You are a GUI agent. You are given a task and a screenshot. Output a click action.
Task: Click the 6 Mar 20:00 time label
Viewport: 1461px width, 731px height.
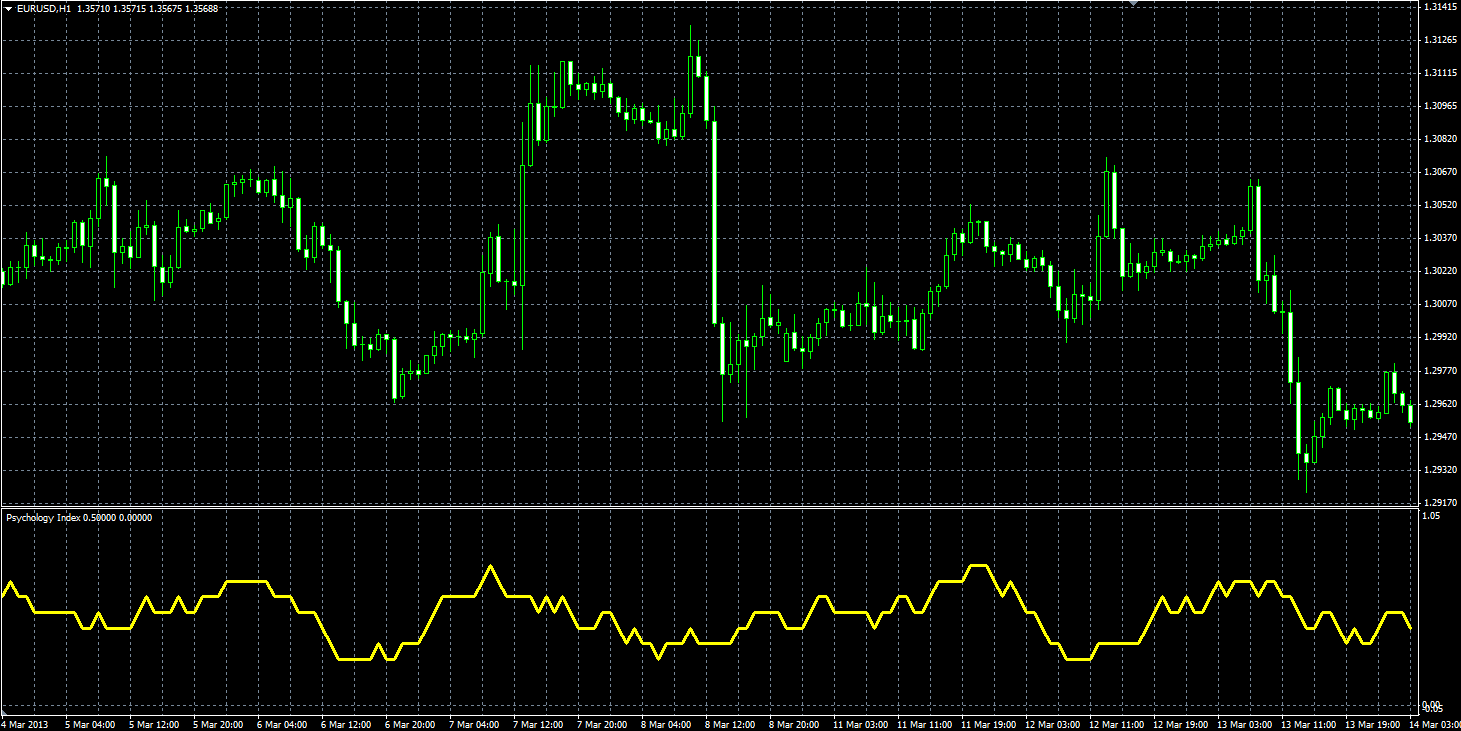(x=410, y=724)
